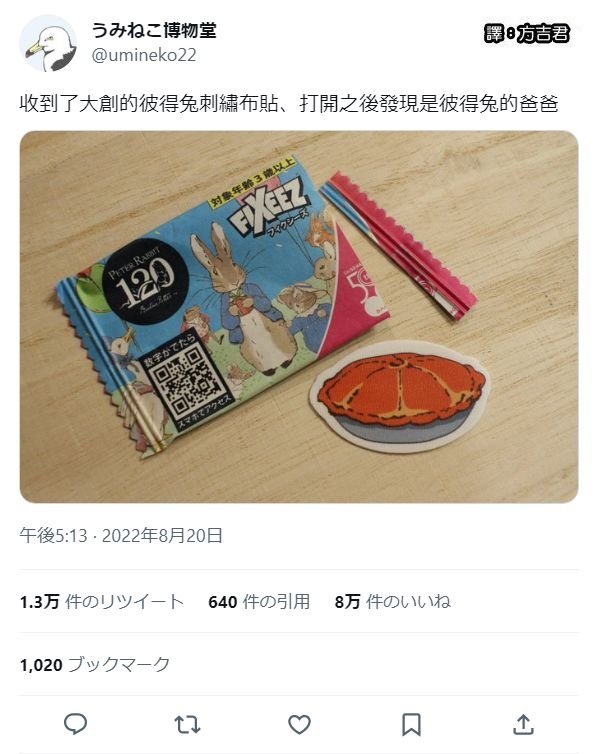Open the seagull profile avatar
This screenshot has height=754, width=598.
[x=48, y=43]
